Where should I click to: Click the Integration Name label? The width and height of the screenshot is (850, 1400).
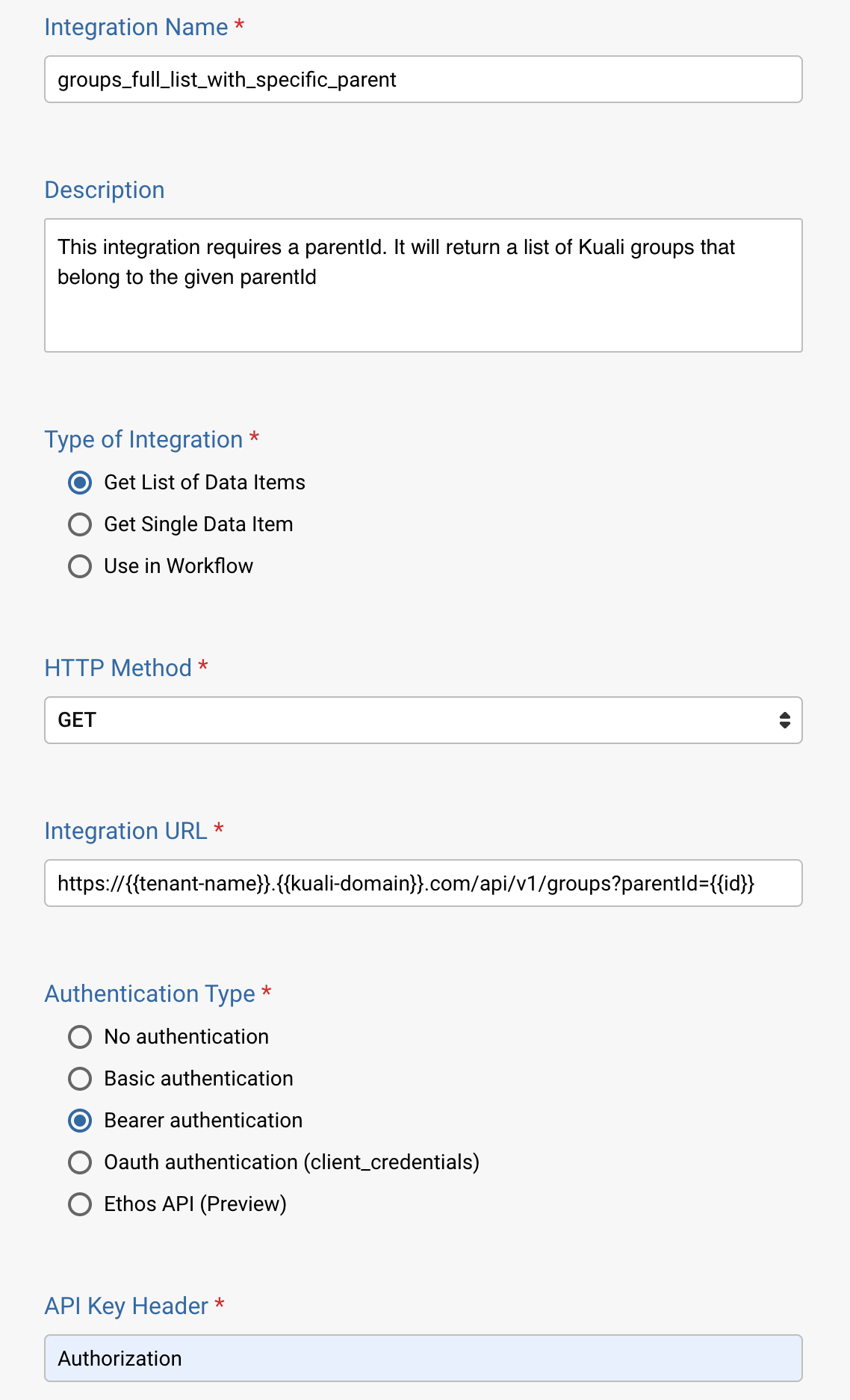point(136,27)
